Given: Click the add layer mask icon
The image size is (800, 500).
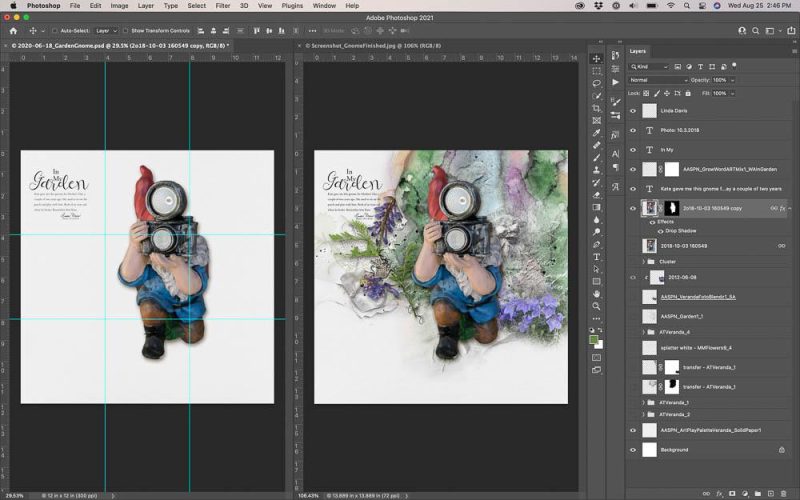Looking at the screenshot, I should (732, 494).
